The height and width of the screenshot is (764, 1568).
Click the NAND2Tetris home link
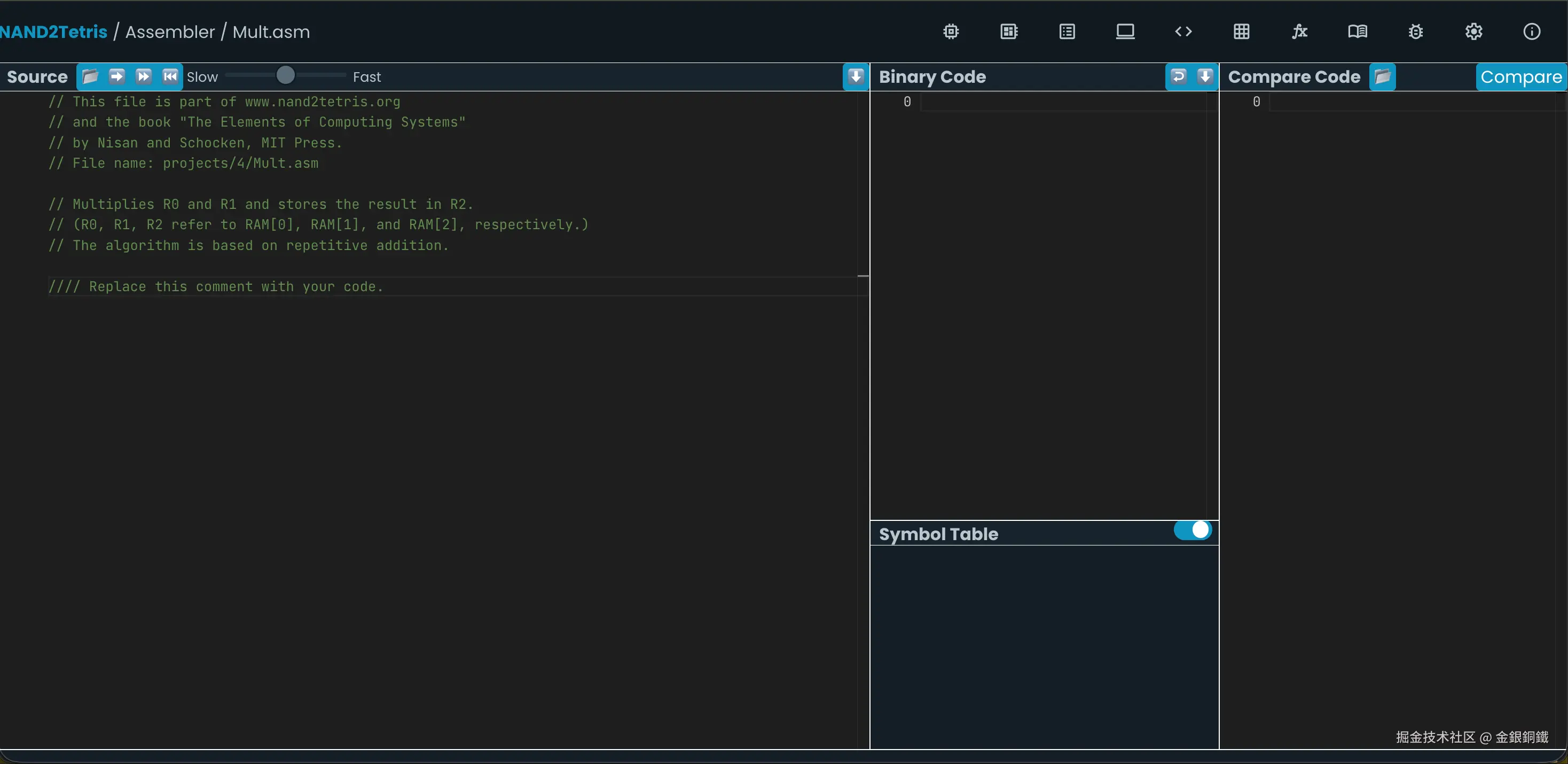pyautogui.click(x=53, y=32)
